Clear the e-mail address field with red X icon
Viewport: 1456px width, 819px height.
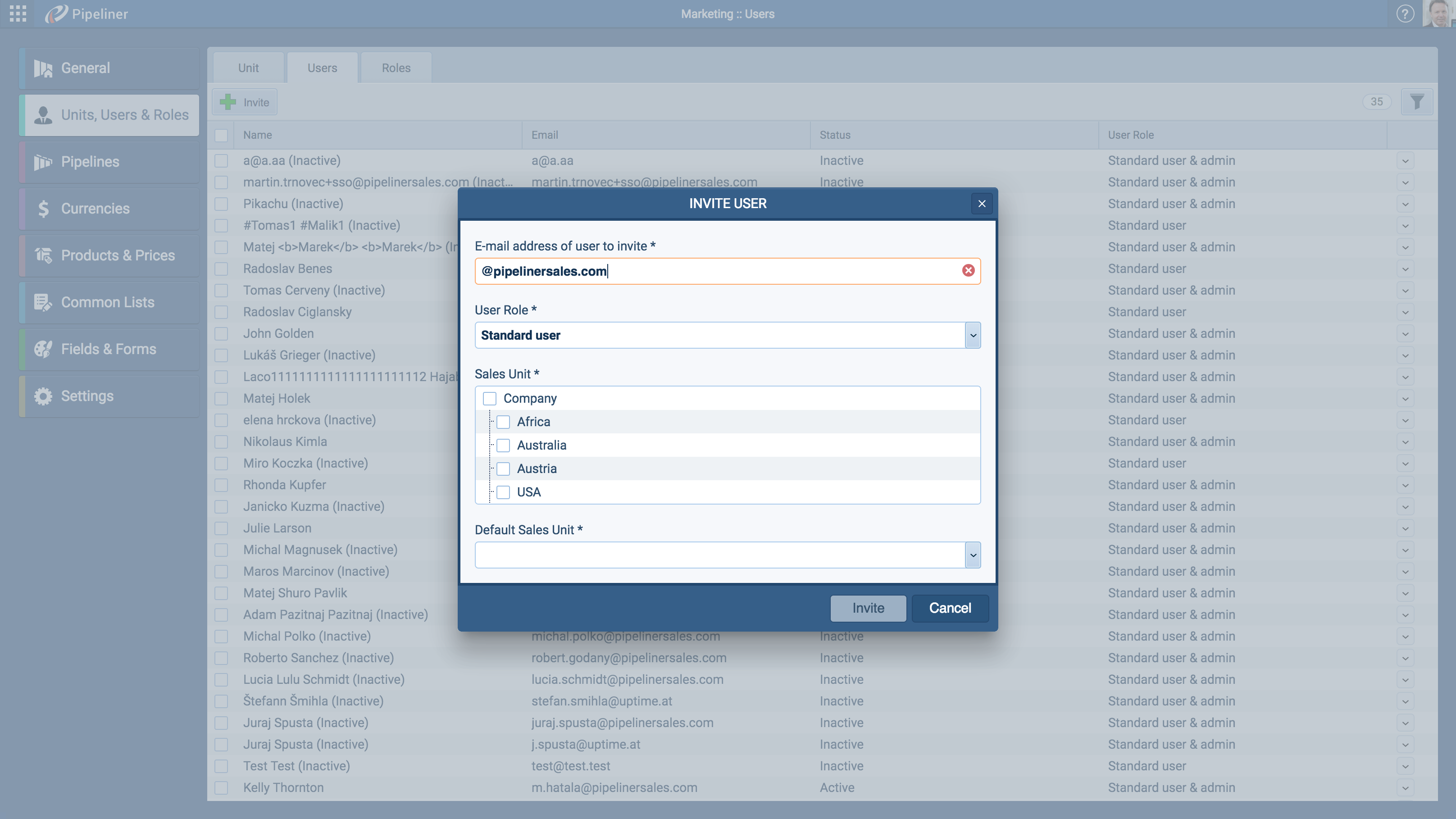968,271
